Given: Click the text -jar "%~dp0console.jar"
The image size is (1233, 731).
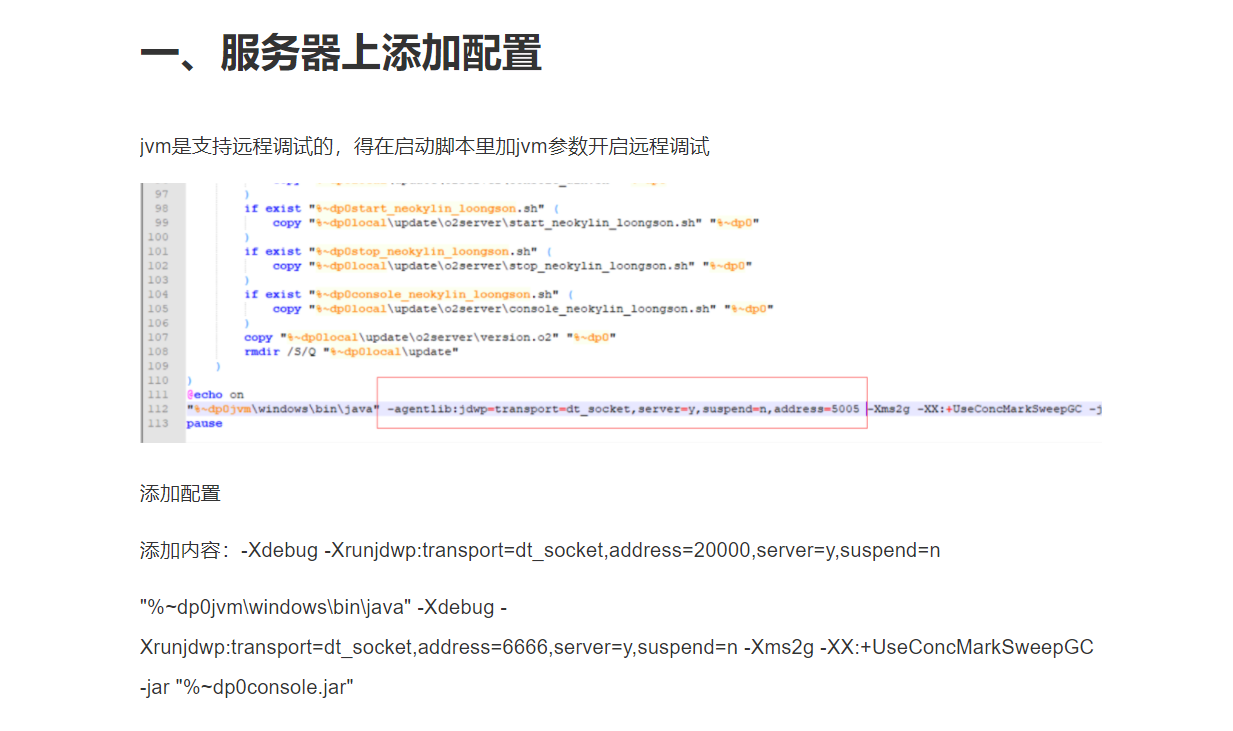Looking at the screenshot, I should click(x=247, y=687).
